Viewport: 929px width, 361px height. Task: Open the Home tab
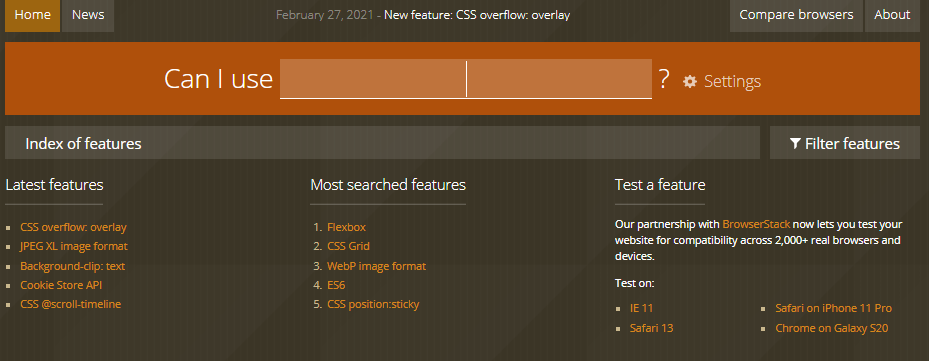[33, 15]
